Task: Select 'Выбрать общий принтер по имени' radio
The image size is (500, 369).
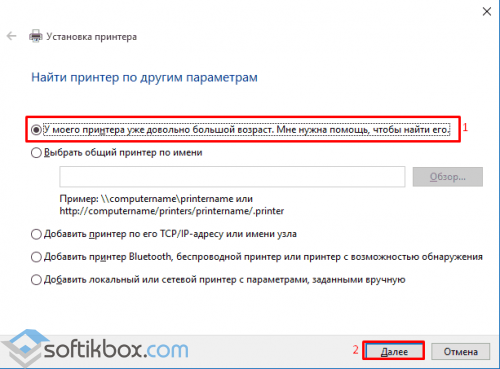Action: (x=36, y=153)
